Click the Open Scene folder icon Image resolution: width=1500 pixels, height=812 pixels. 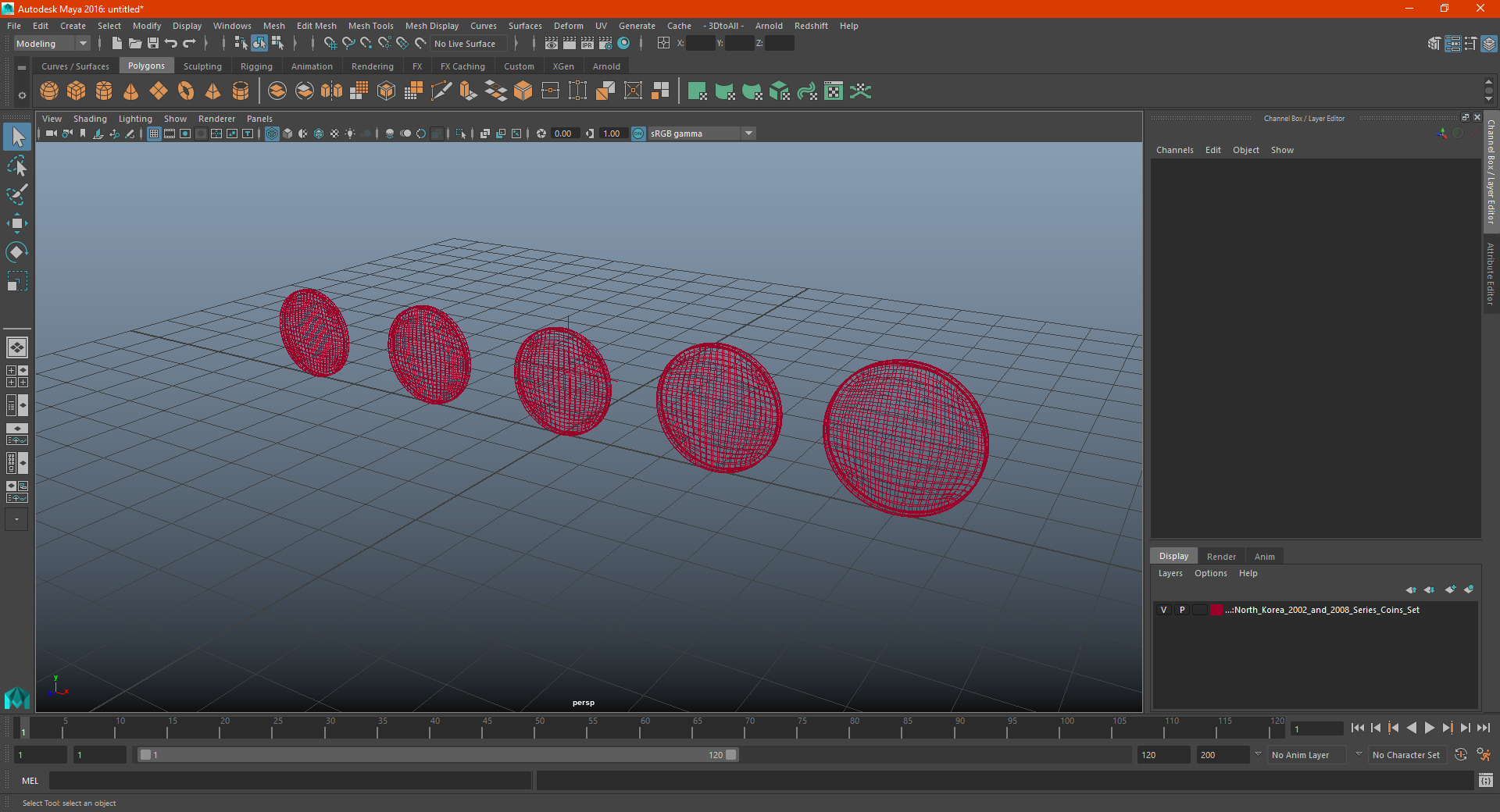coord(135,44)
